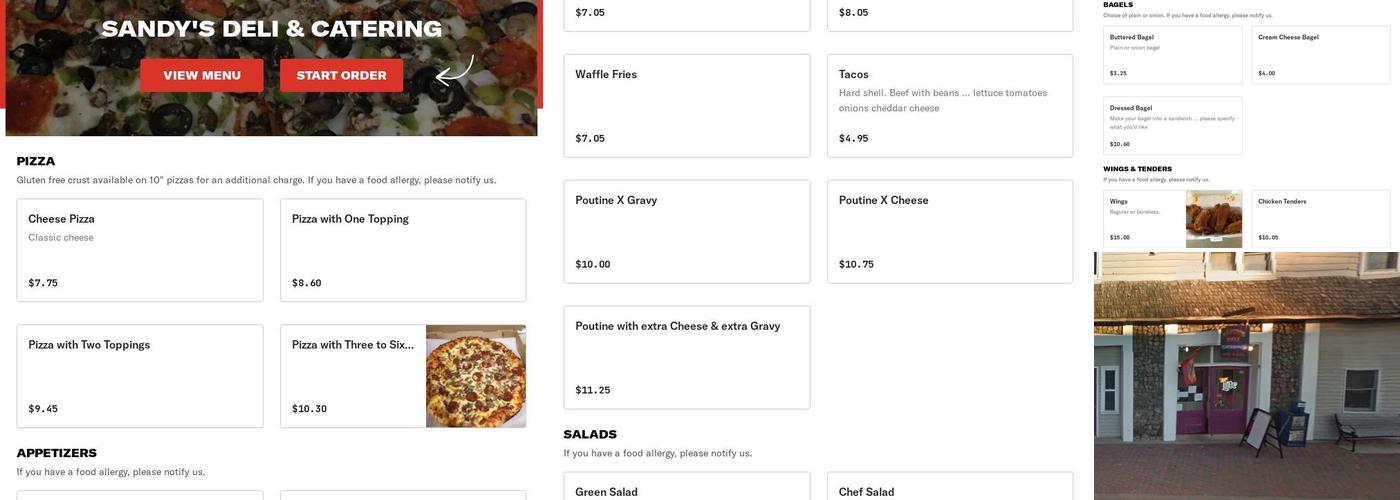1400x500 pixels.
Task: Open the Poutine X Cheese card
Action: (x=950, y=231)
